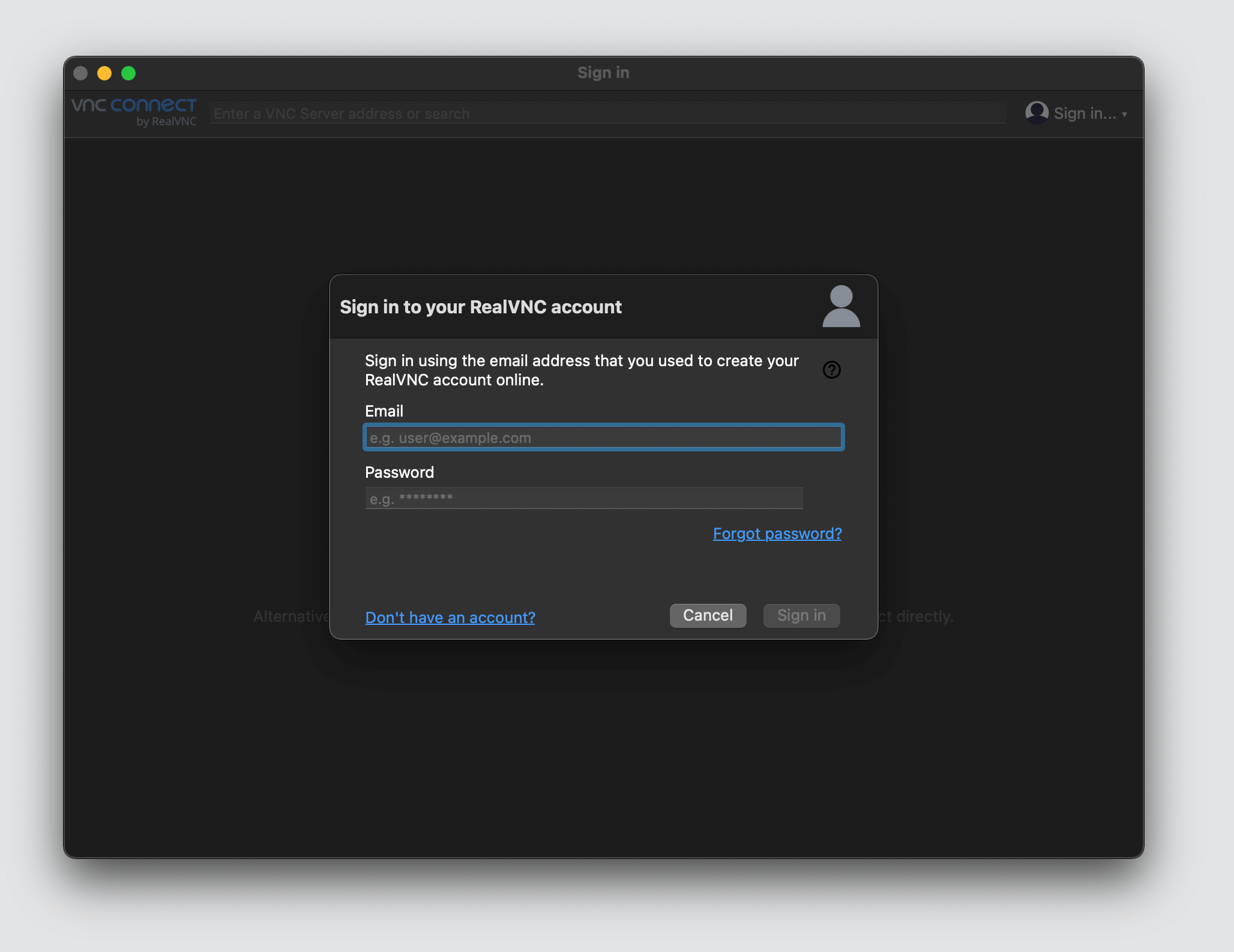1234x952 pixels.
Task: Click the help question mark icon
Action: pyautogui.click(x=831, y=370)
